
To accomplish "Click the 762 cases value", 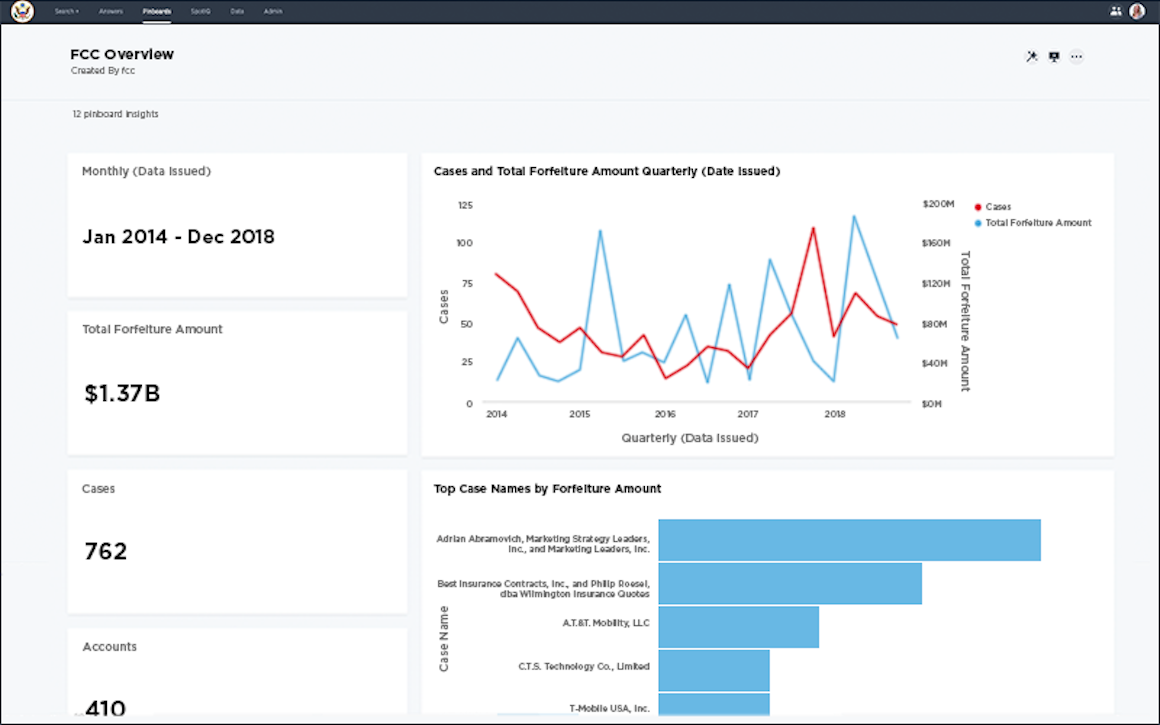I will tap(106, 551).
